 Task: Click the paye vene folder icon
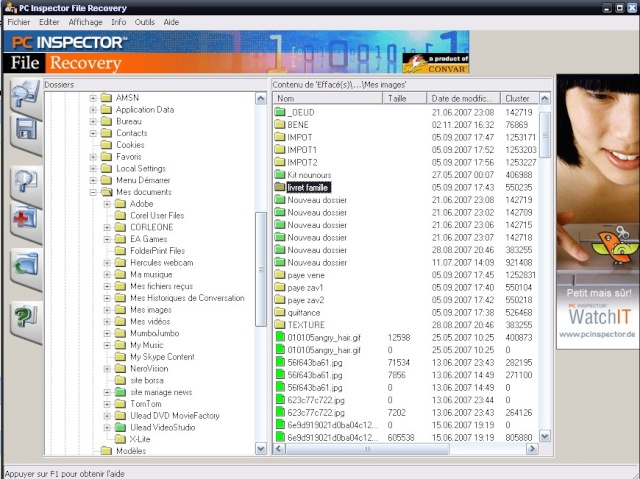280,275
